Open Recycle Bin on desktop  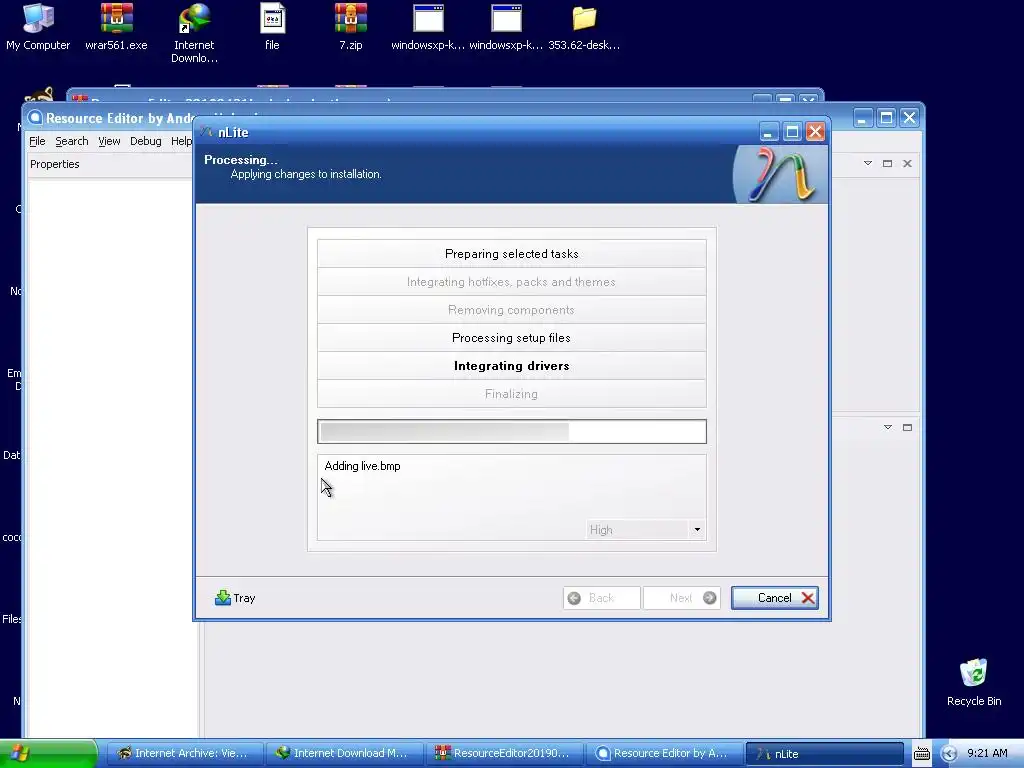(x=974, y=682)
